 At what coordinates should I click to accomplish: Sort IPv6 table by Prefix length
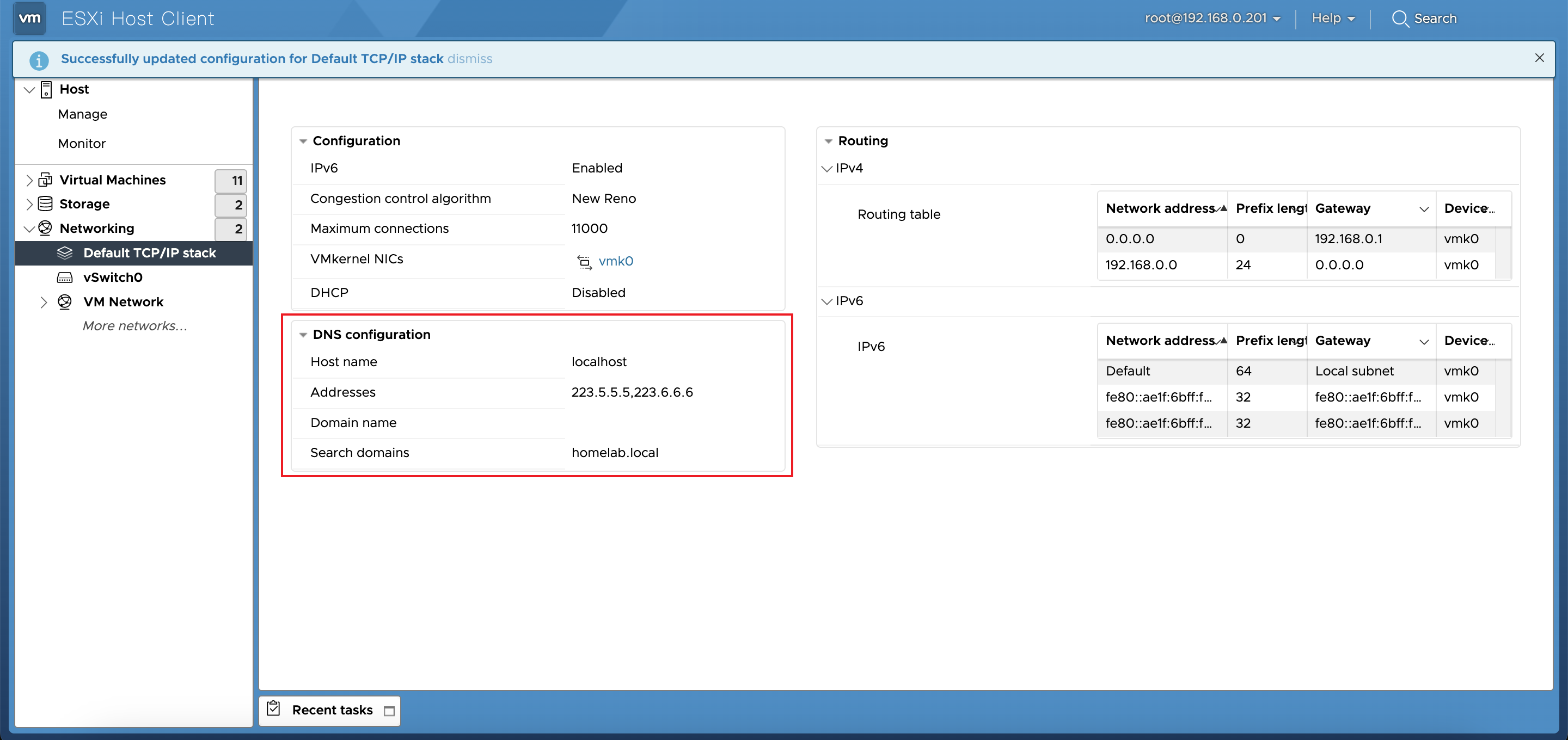click(x=1267, y=341)
